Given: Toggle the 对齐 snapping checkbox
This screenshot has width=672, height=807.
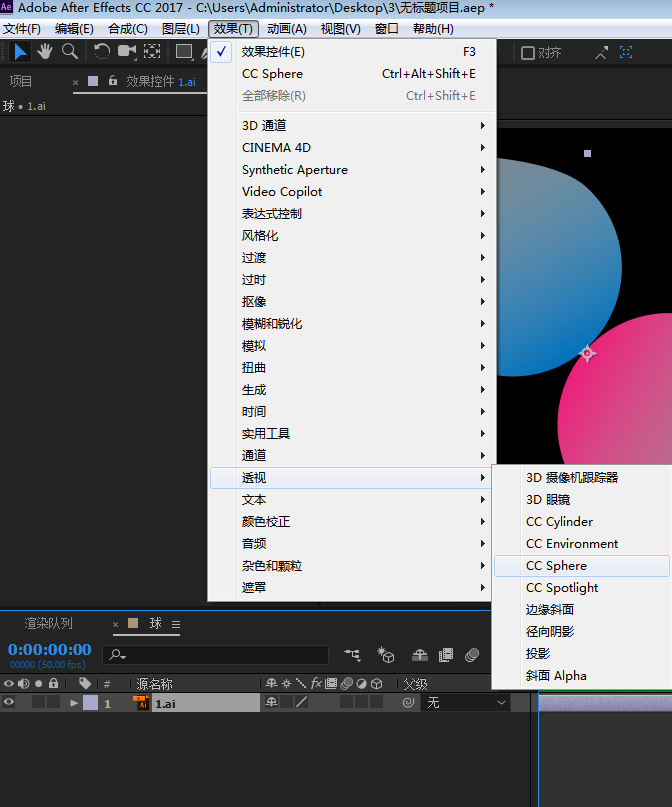Looking at the screenshot, I should (x=528, y=53).
